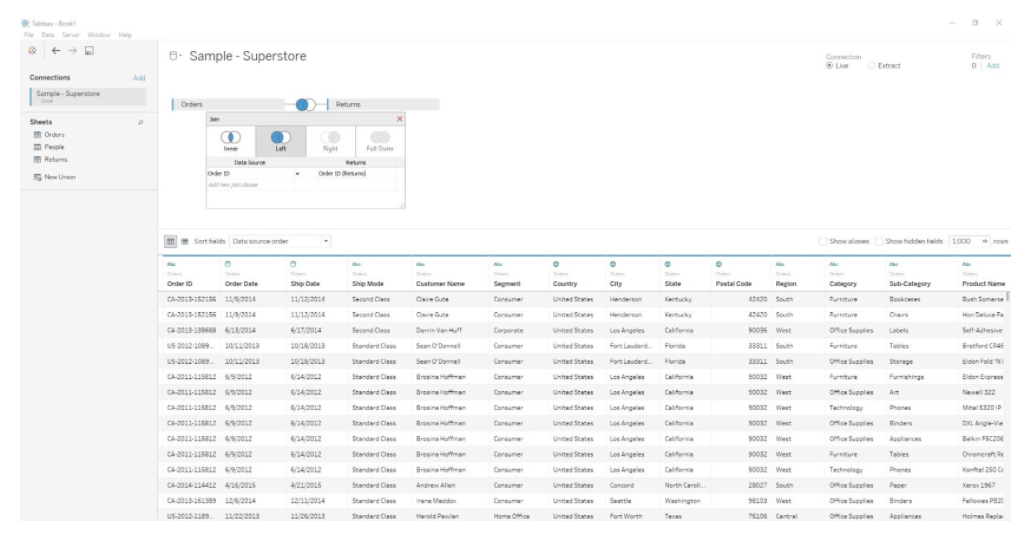The image size is (1024, 541).
Task: Click the Andrew Allen customer cell
Action: click(436, 485)
